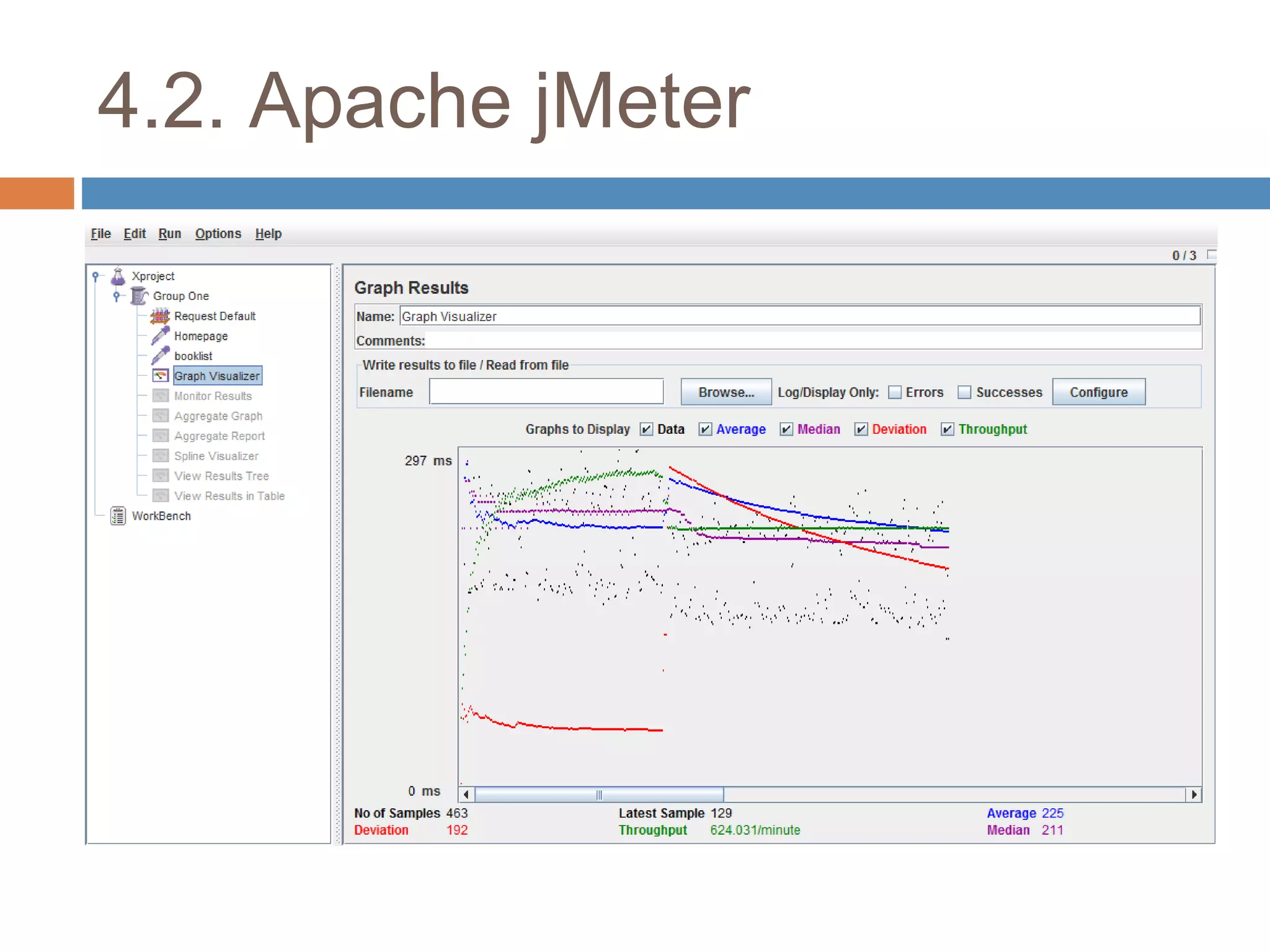The width and height of the screenshot is (1270, 952).
Task: Click the Request Default config icon
Action: coord(160,316)
